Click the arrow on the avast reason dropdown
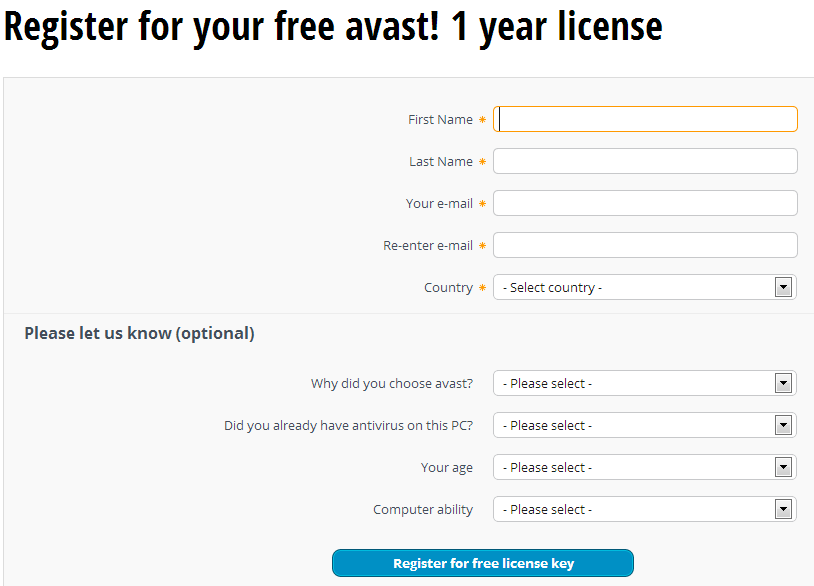The image size is (814, 586). [x=783, y=384]
